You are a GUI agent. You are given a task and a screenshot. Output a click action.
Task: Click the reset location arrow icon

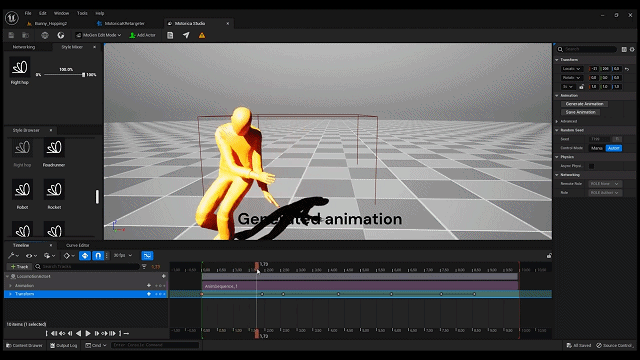(627, 69)
